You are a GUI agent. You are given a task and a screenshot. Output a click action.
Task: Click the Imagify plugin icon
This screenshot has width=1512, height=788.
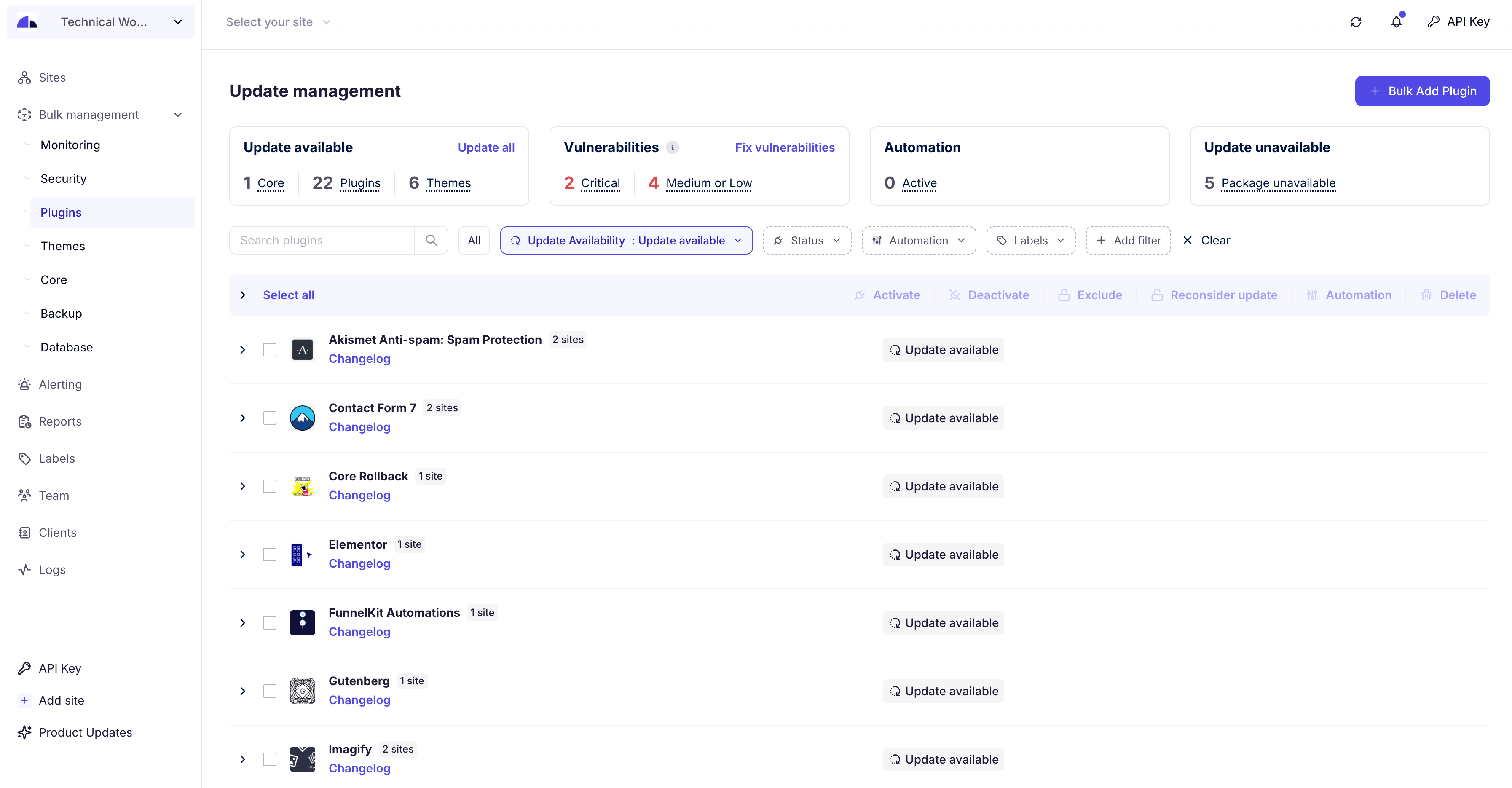pos(302,759)
